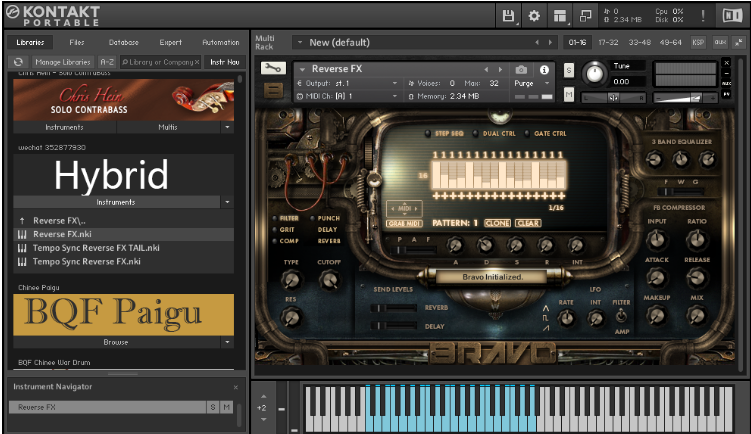Viewport: 751px width, 434px height.
Task: Click the CLEAR pattern button
Action: point(528,223)
